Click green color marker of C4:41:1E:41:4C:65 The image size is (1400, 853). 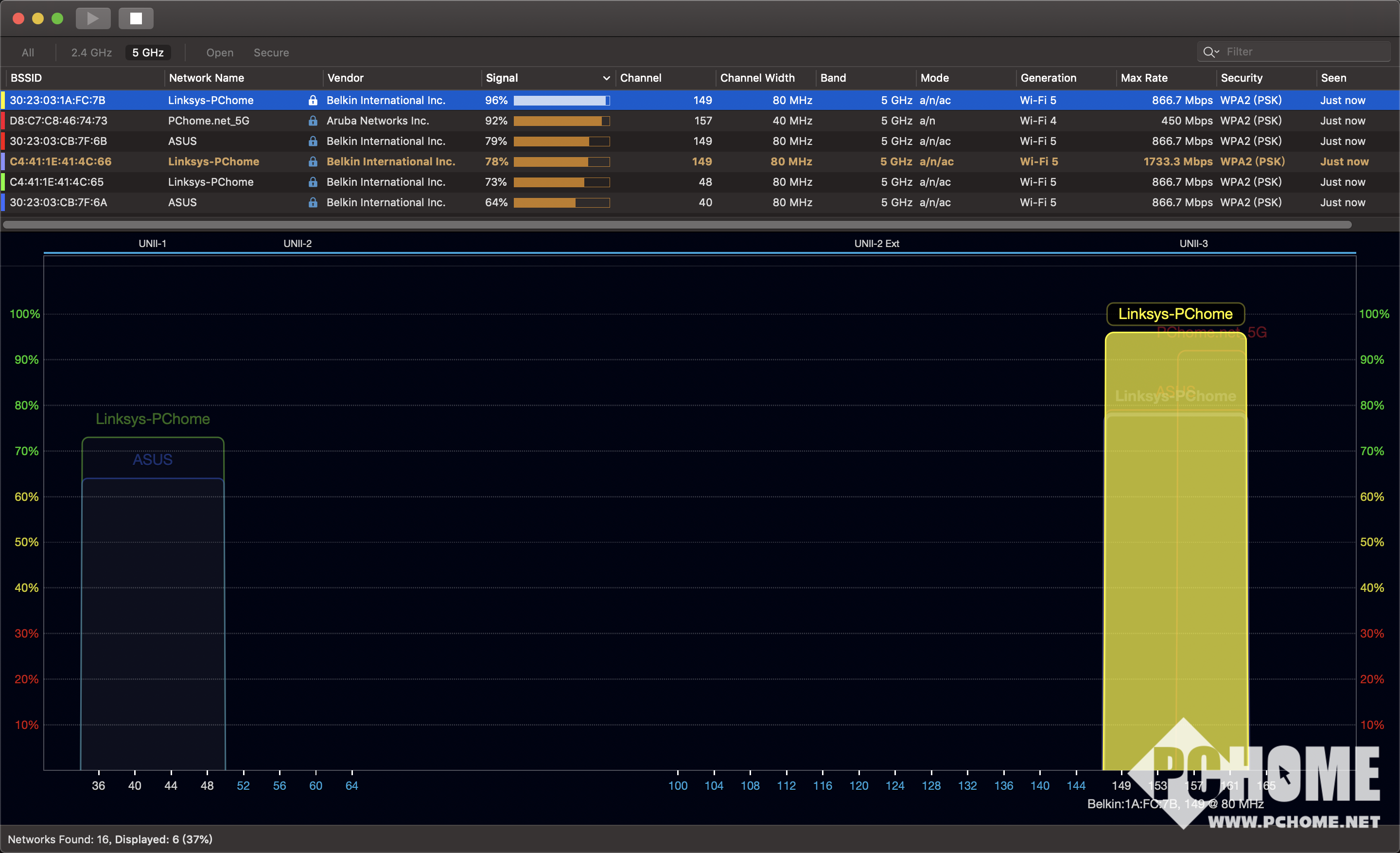[x=3, y=182]
